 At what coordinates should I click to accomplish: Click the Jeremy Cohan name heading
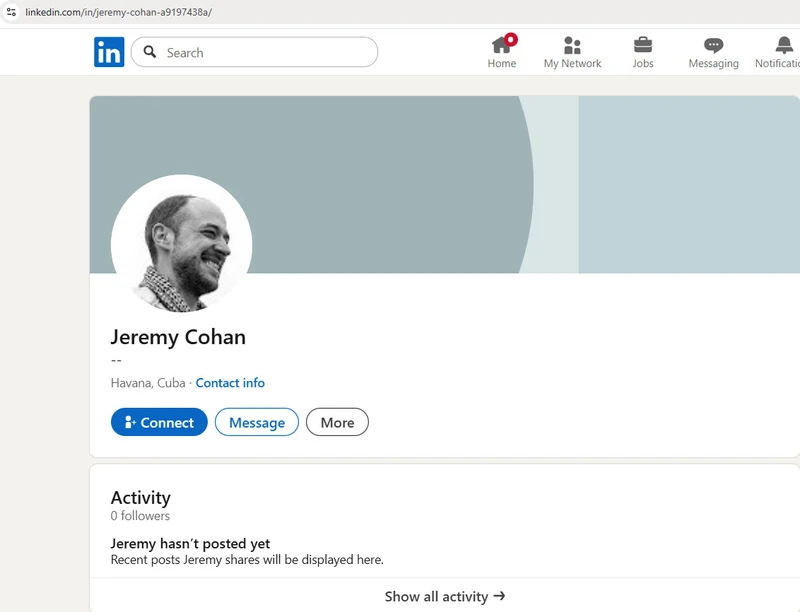pos(178,337)
